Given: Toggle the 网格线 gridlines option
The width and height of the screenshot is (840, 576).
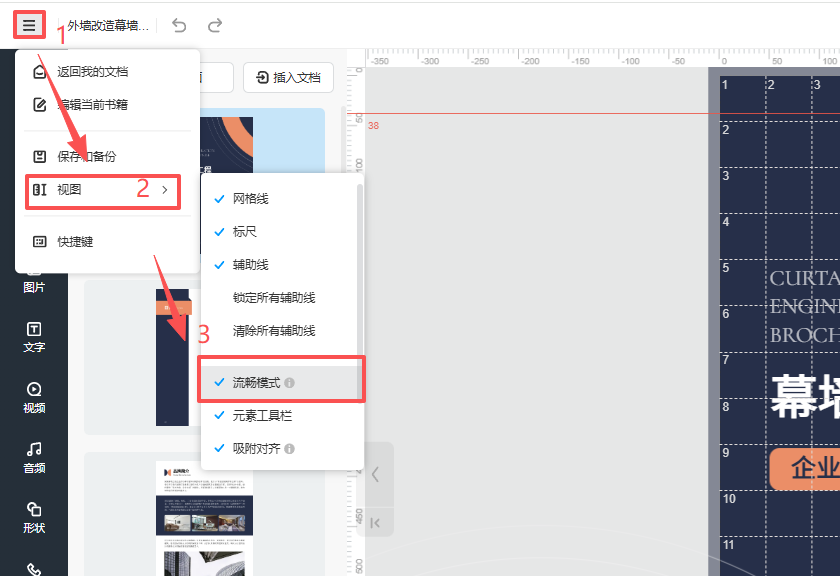Looking at the screenshot, I should (x=250, y=199).
